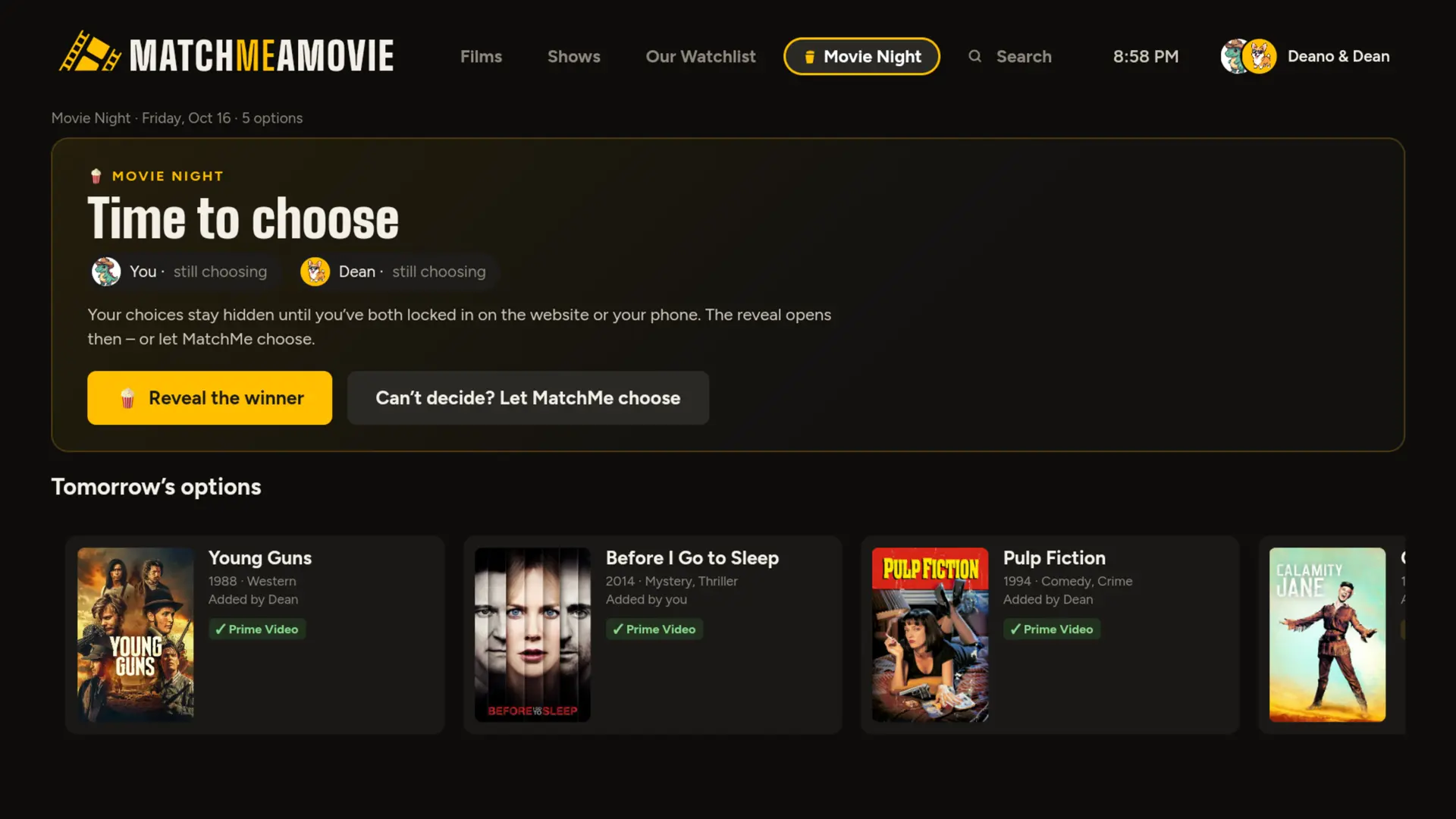
Task: Select the Before I Go to Sleep title
Action: 692,558
